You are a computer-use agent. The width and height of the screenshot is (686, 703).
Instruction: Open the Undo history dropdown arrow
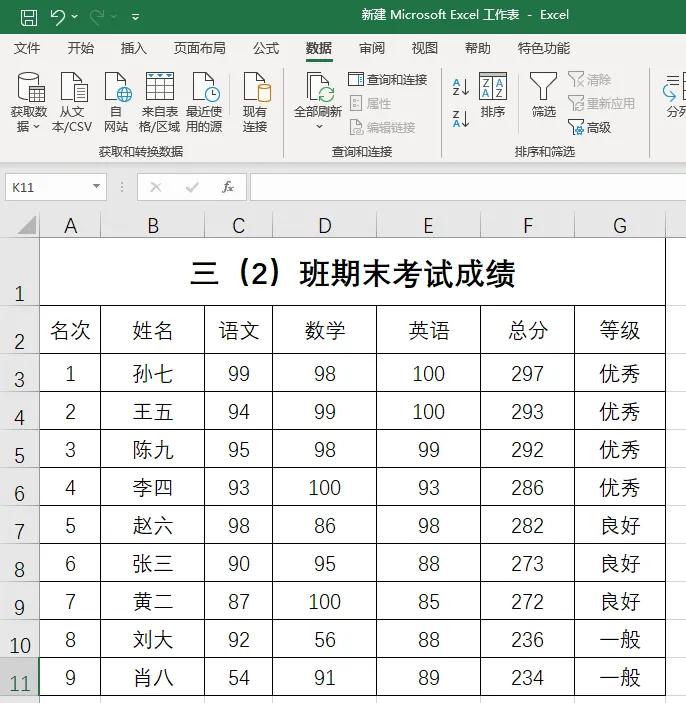[75, 17]
